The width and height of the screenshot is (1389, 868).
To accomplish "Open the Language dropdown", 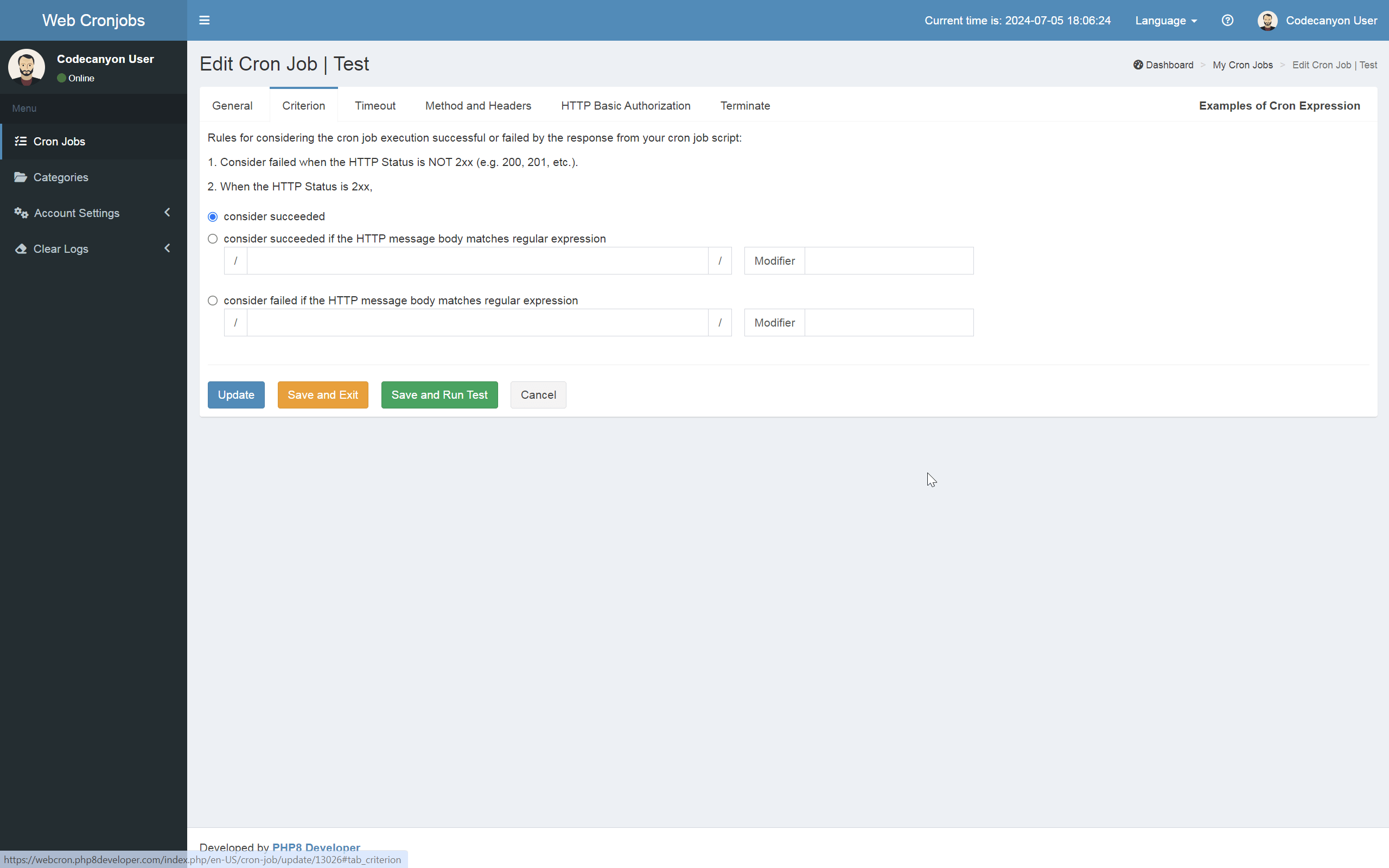I will pos(1165,21).
